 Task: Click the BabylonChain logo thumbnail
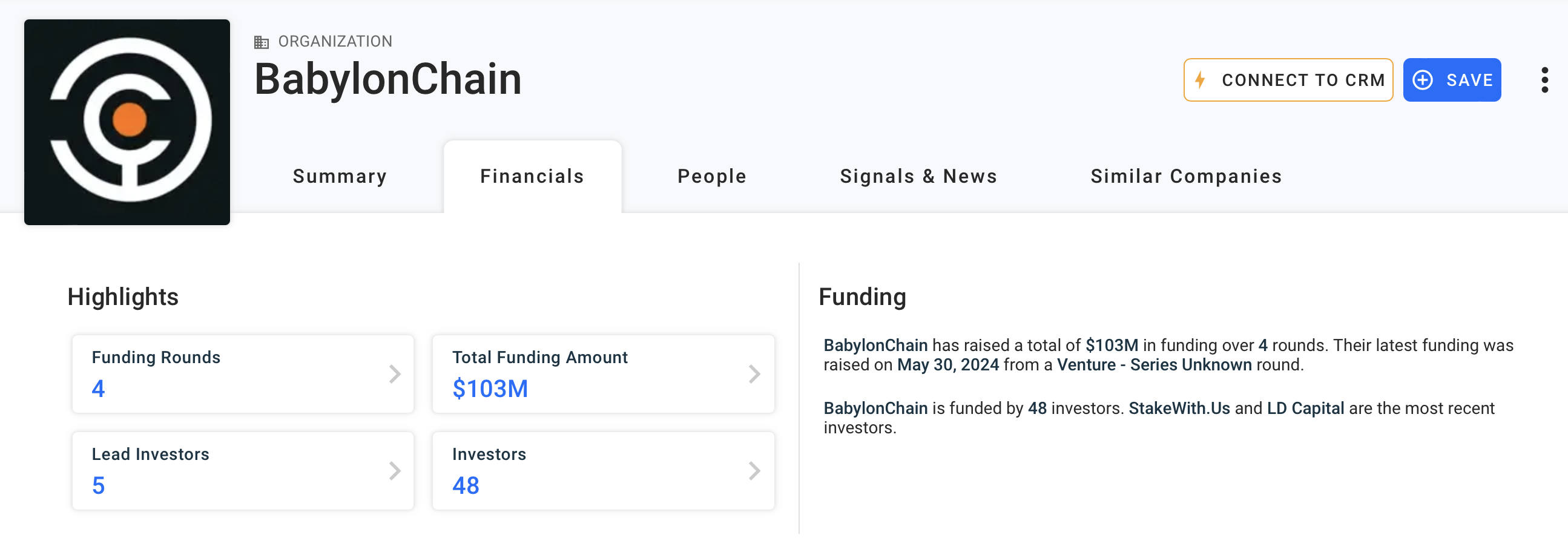127,122
